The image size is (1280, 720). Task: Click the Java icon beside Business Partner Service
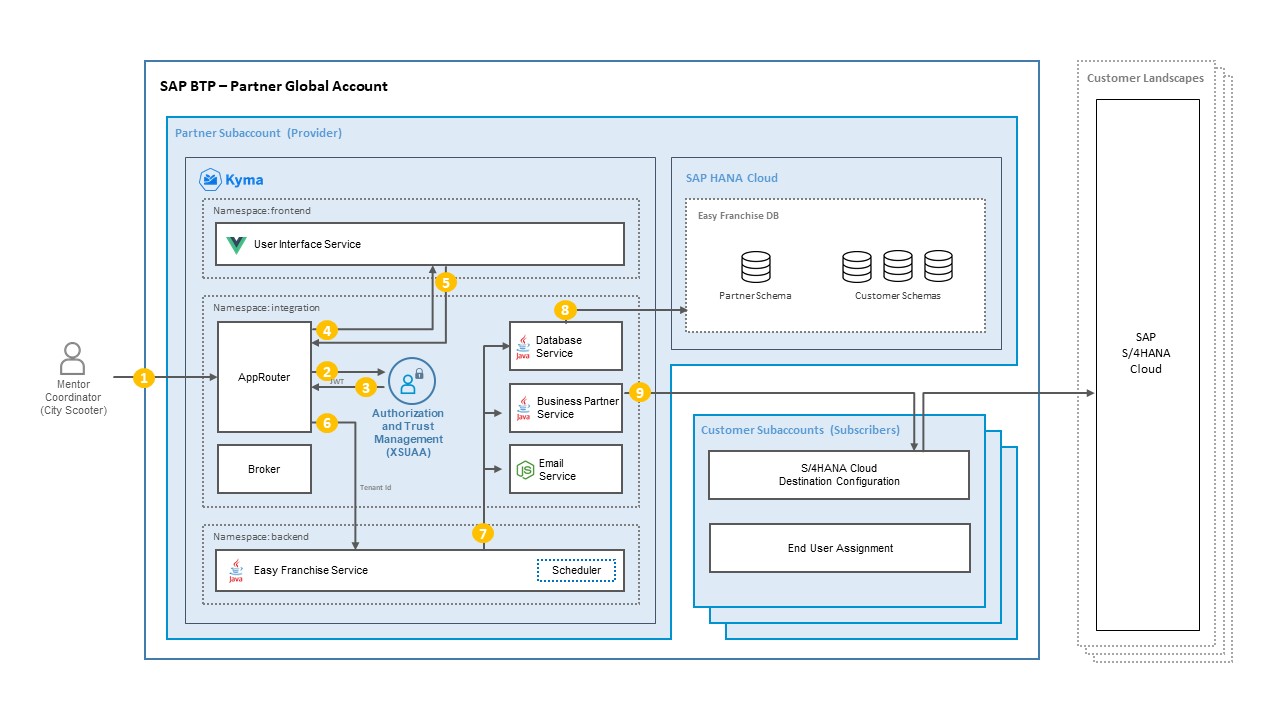point(522,408)
